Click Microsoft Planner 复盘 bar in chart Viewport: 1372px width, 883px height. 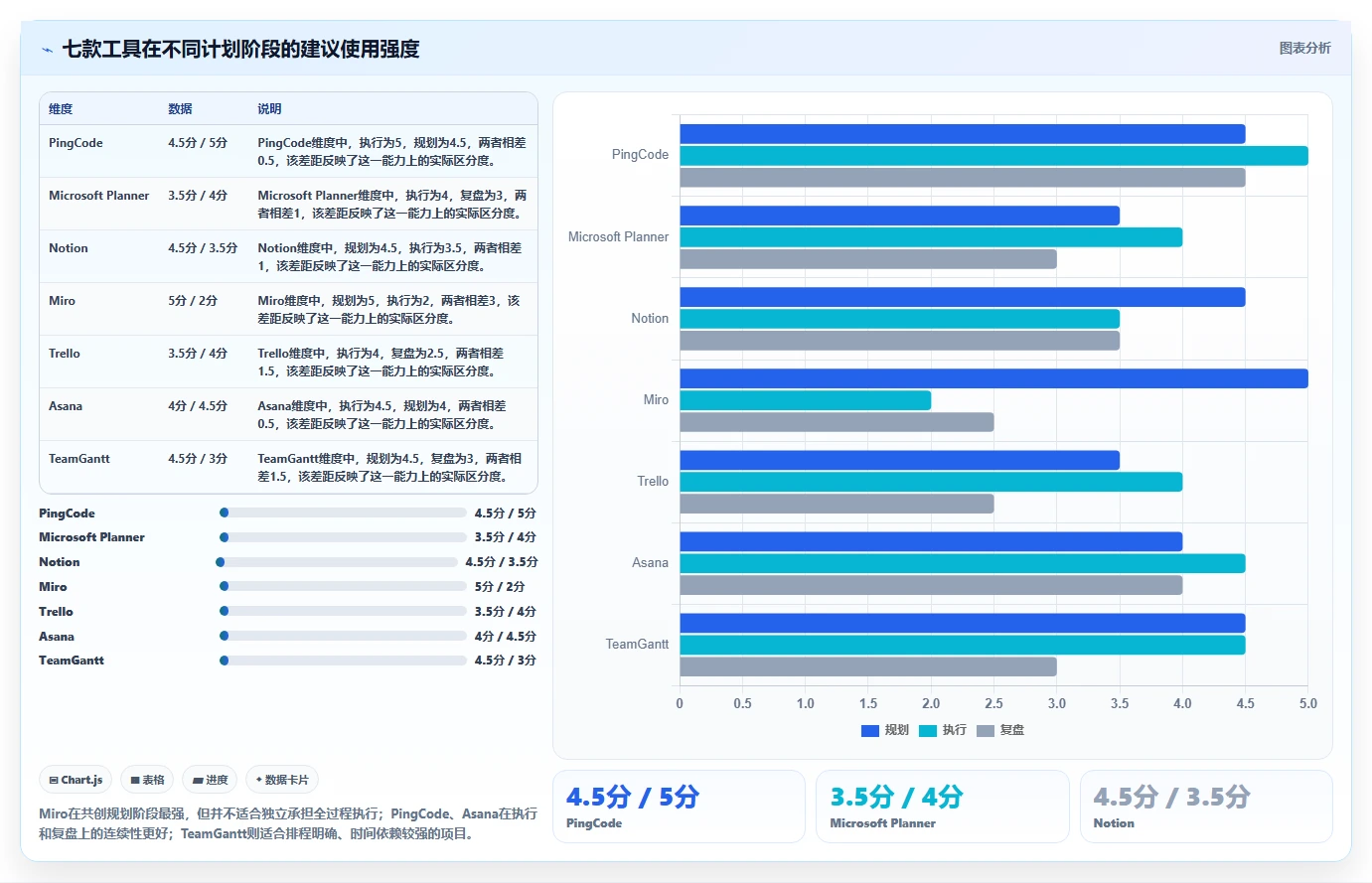click(x=867, y=259)
